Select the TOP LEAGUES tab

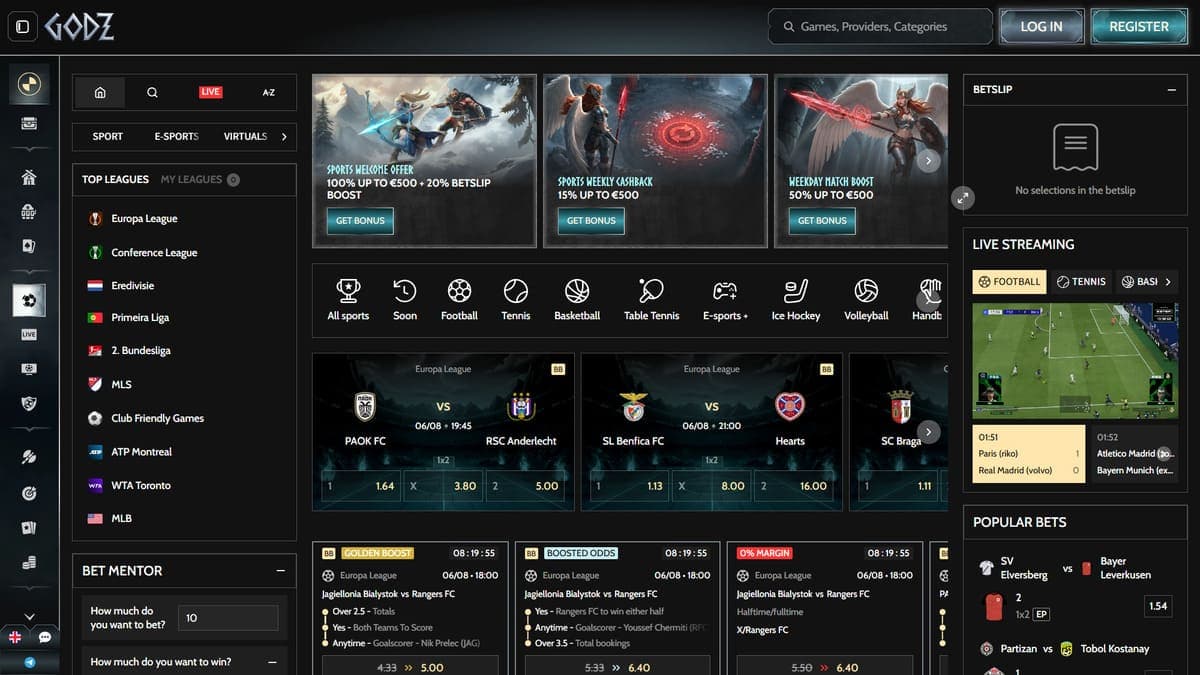click(115, 180)
